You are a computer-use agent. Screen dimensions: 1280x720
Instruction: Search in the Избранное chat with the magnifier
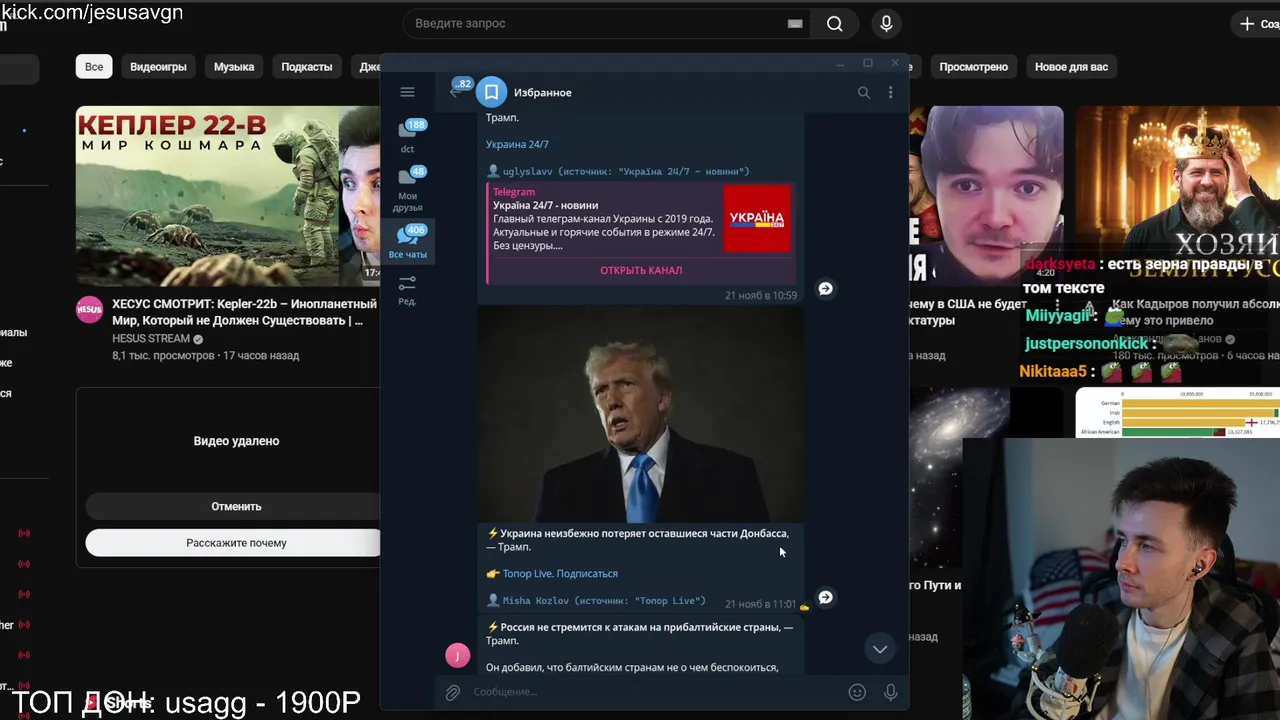pos(864,92)
